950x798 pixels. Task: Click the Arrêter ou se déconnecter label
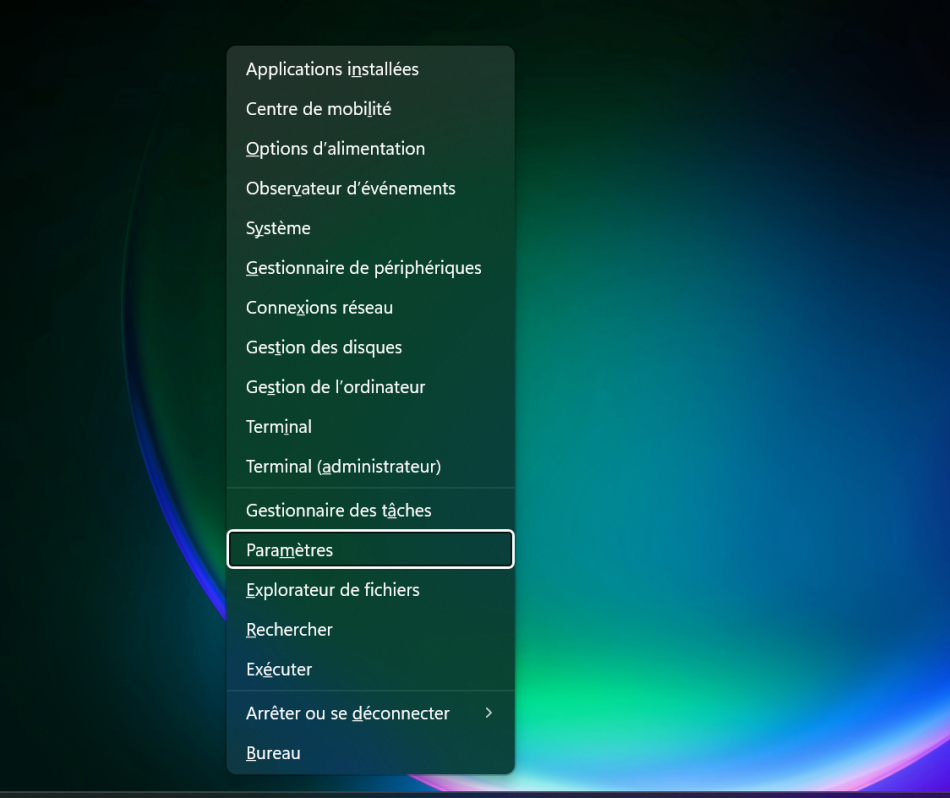coord(347,713)
